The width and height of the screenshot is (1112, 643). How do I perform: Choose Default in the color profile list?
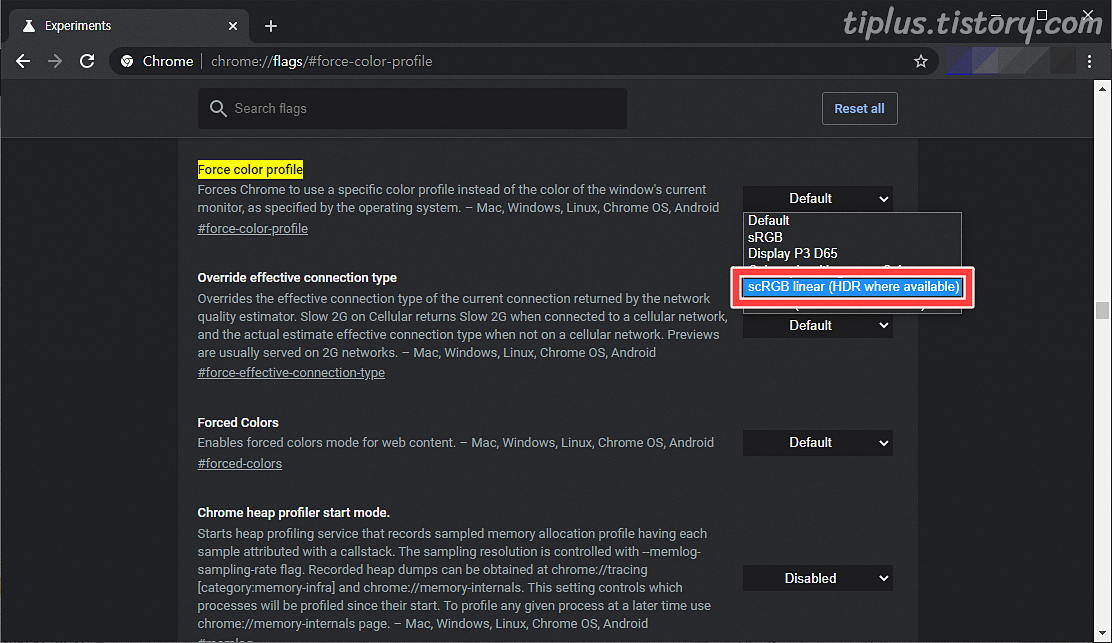[x=852, y=220]
